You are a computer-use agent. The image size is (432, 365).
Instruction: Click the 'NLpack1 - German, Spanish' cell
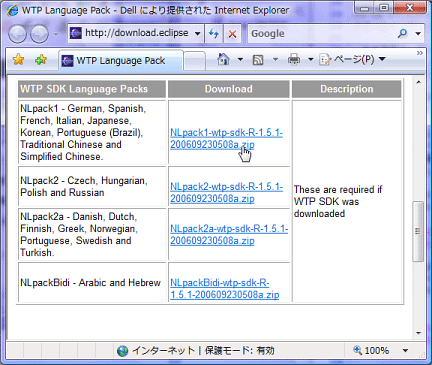pyautogui.click(x=92, y=132)
